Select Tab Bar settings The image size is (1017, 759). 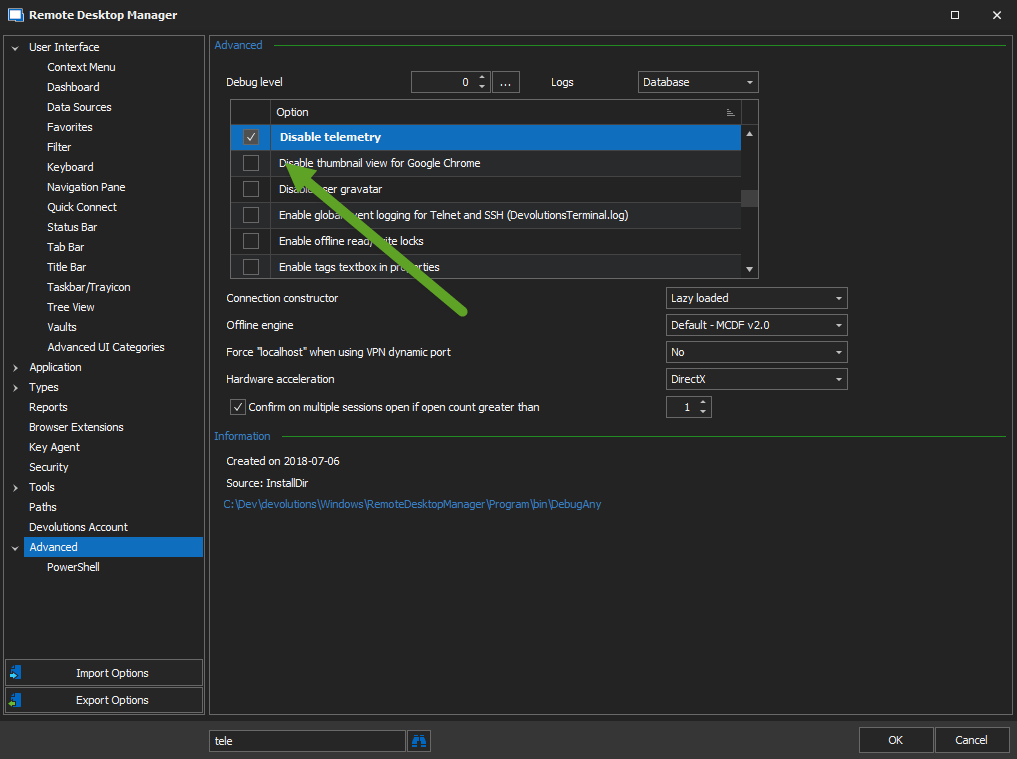[x=66, y=247]
